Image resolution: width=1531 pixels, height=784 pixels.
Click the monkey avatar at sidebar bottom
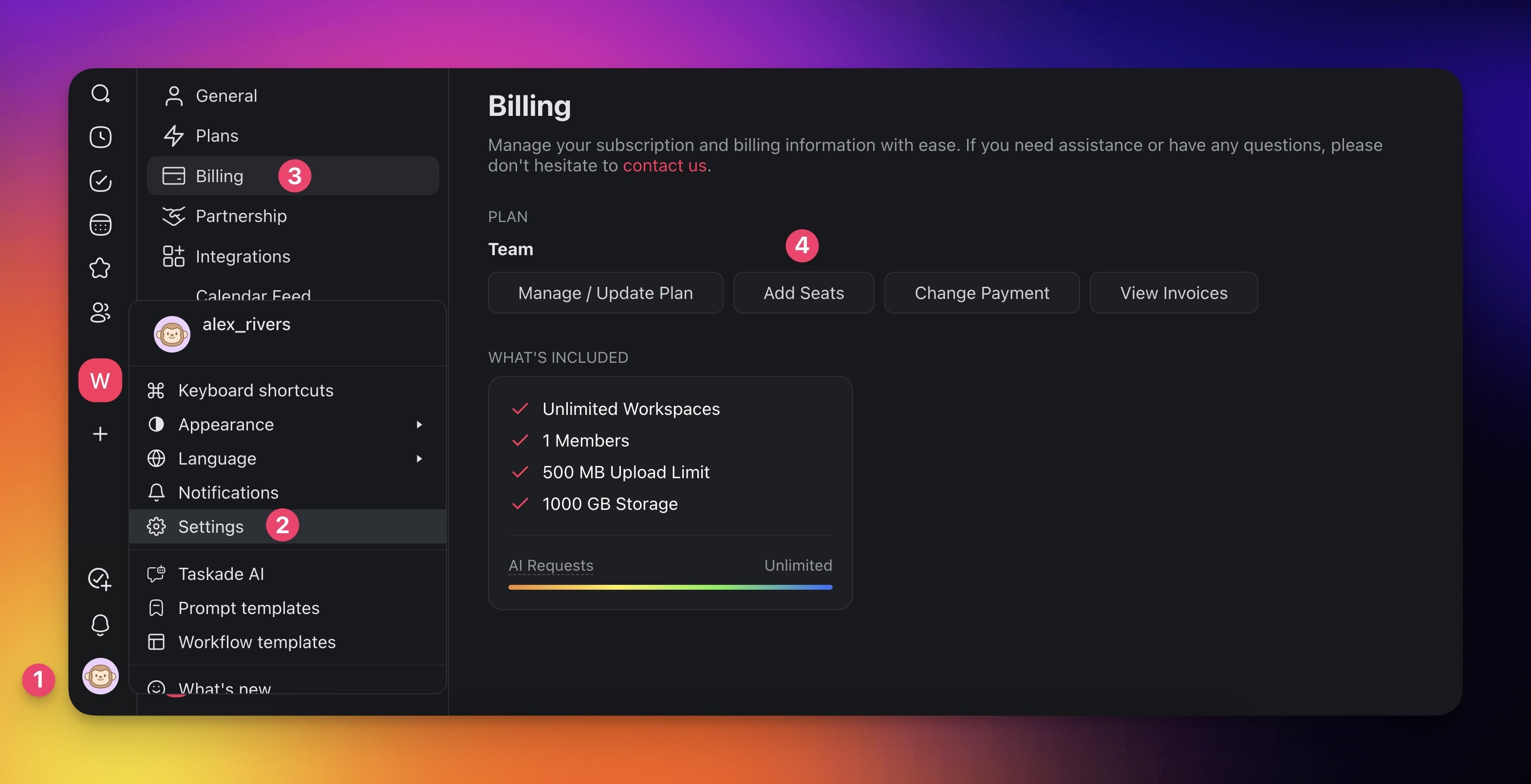[100, 676]
